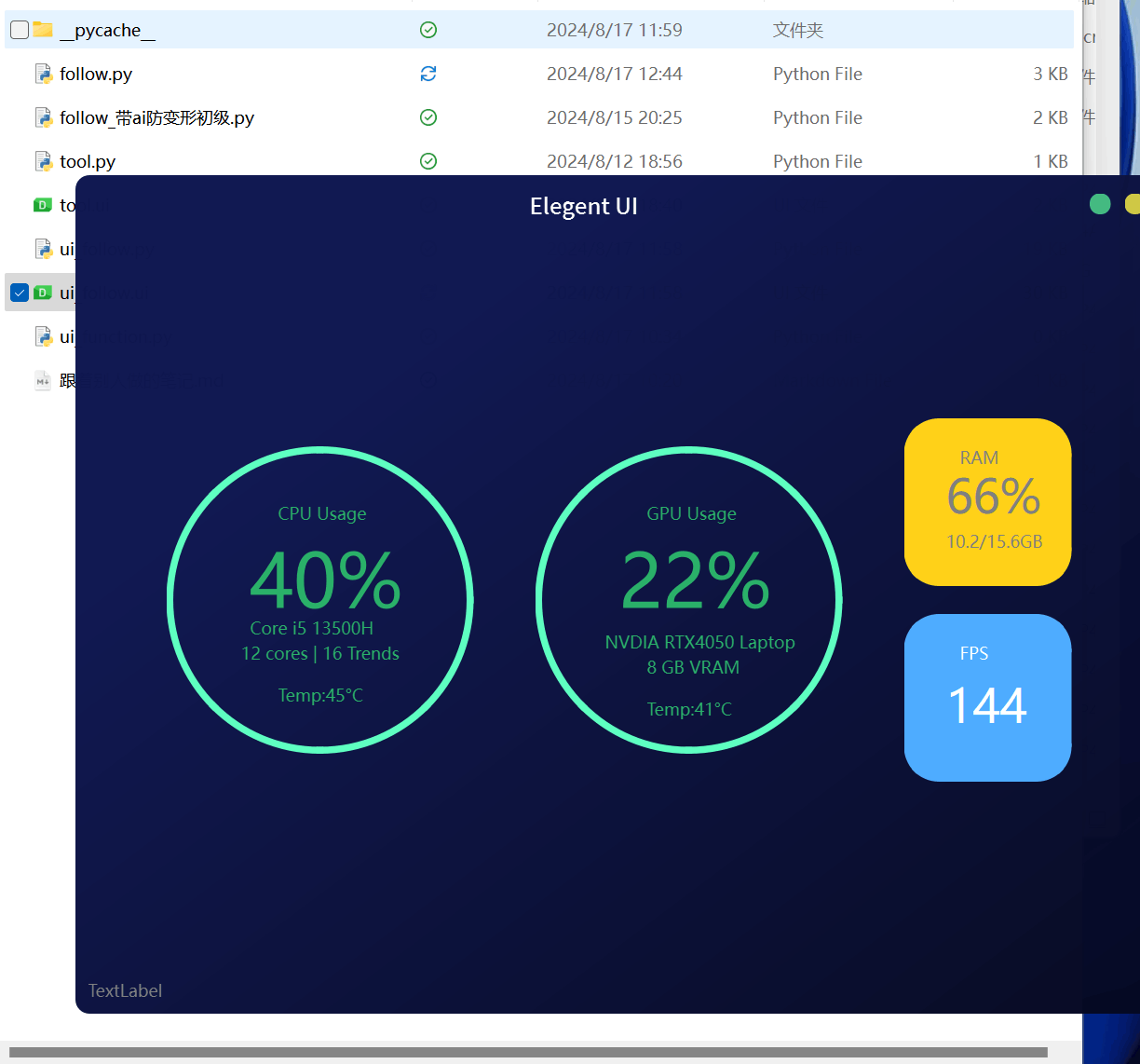Click the Temp:45°C CPU temperature label
The height and width of the screenshot is (1064, 1140).
point(320,695)
